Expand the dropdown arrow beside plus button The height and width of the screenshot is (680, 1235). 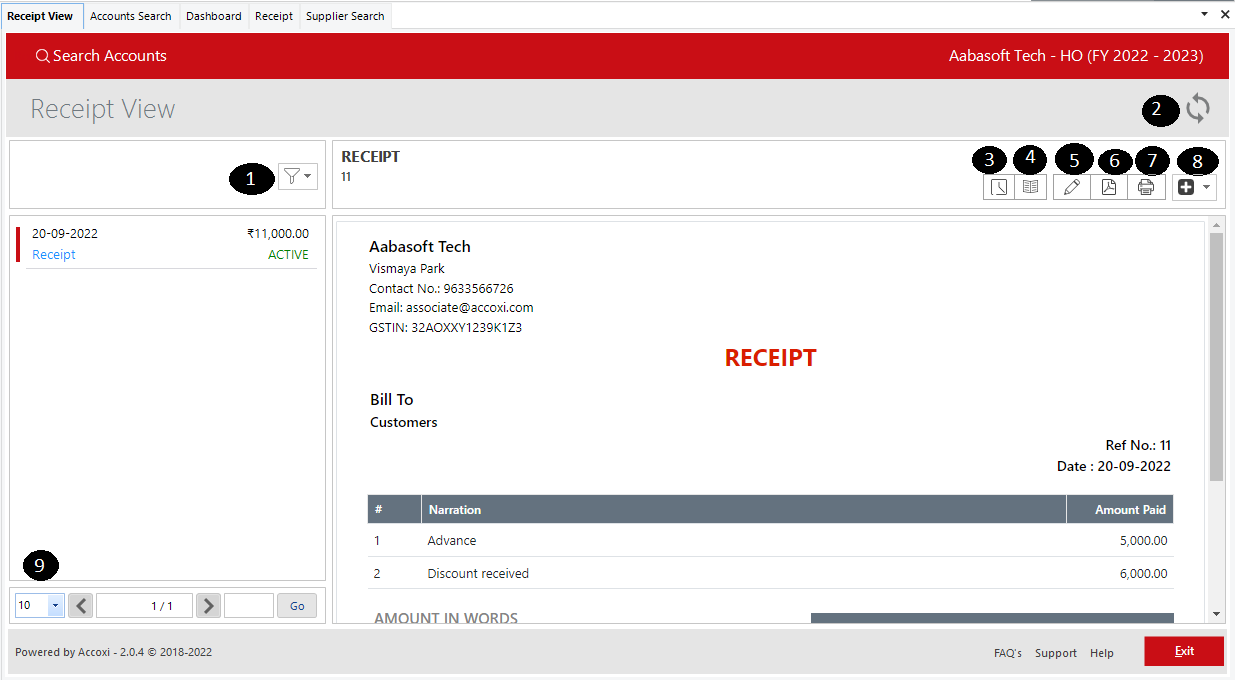coord(1207,187)
